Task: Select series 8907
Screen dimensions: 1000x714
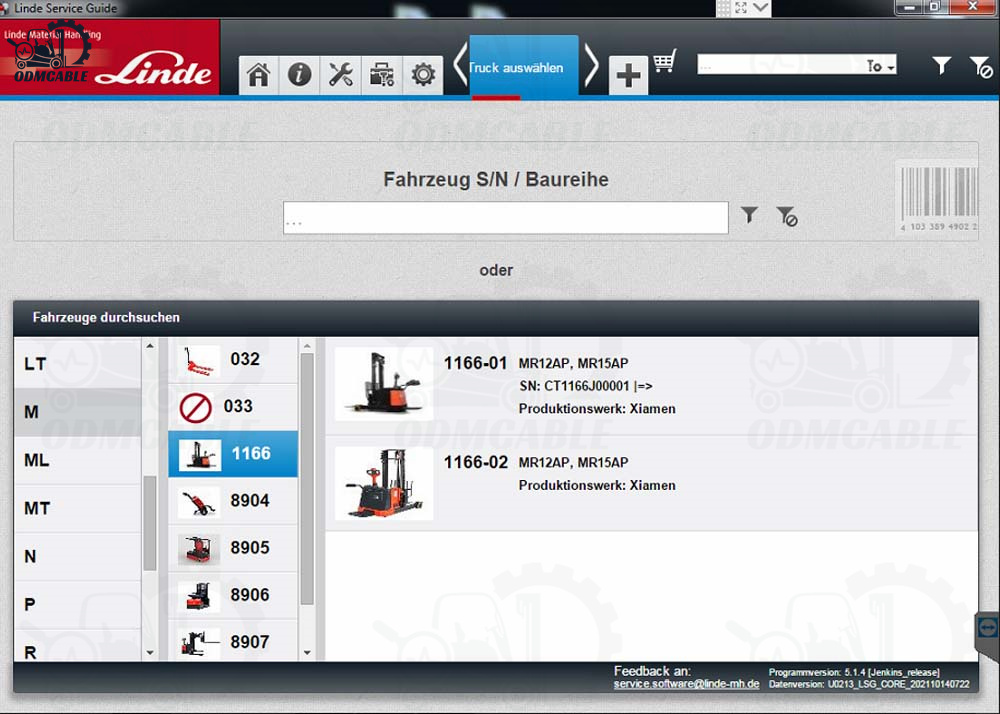Action: 233,641
